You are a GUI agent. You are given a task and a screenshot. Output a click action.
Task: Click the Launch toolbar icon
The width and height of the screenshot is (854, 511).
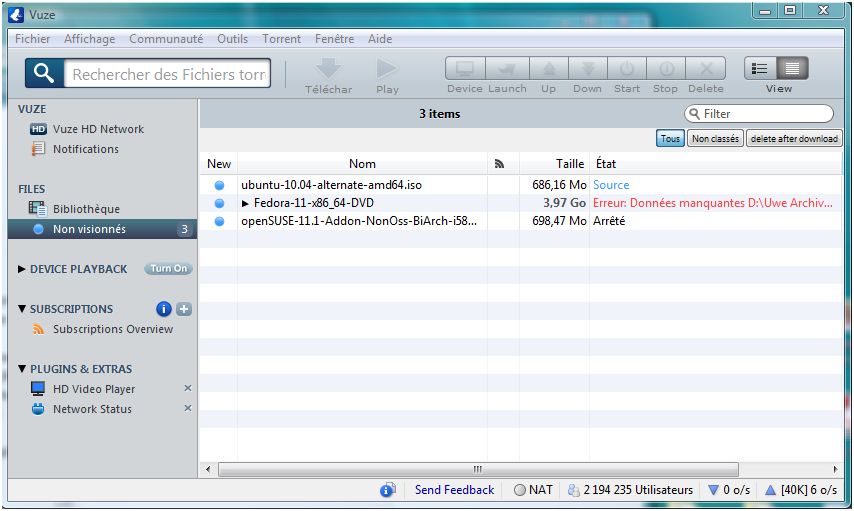[x=506, y=69]
